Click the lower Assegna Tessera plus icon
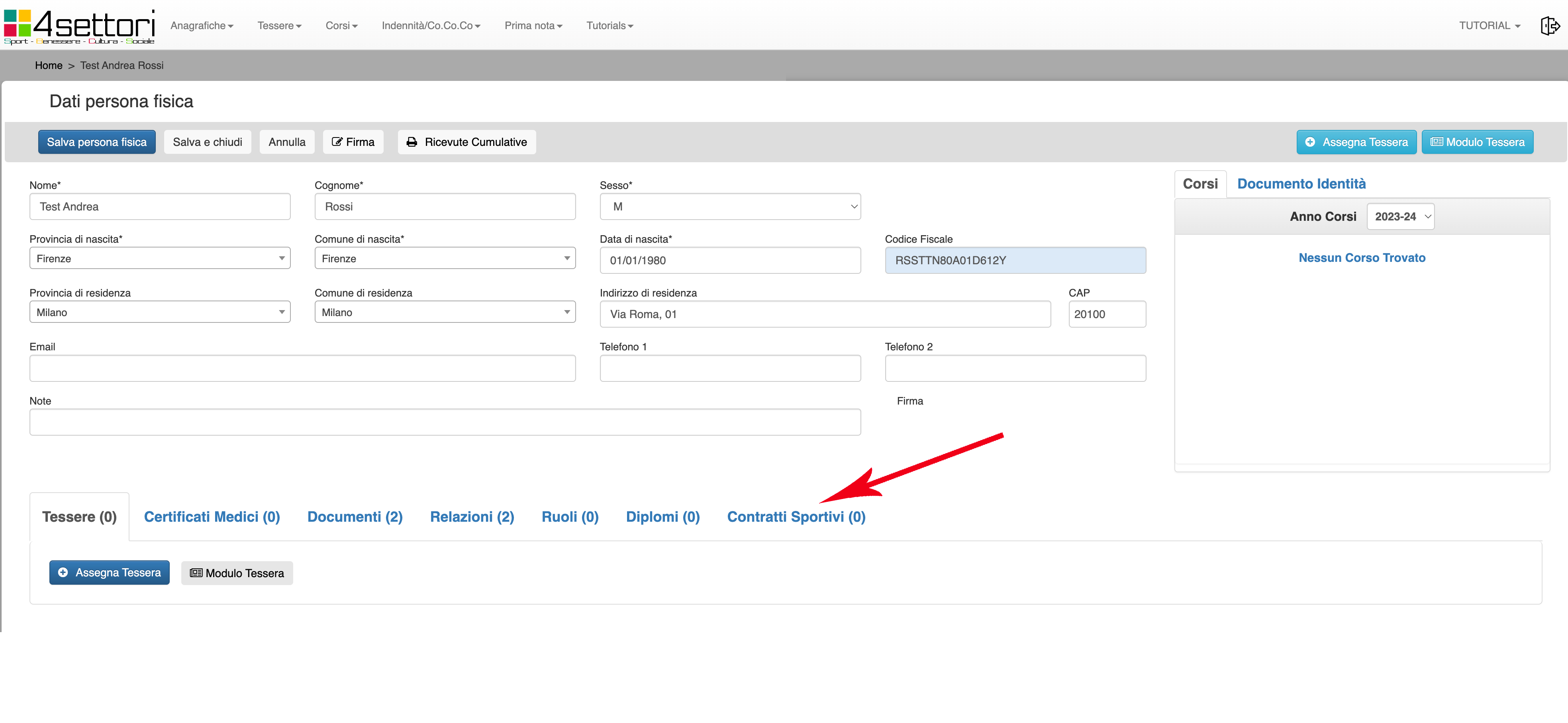Screen dimensions: 1568x723 [63, 573]
